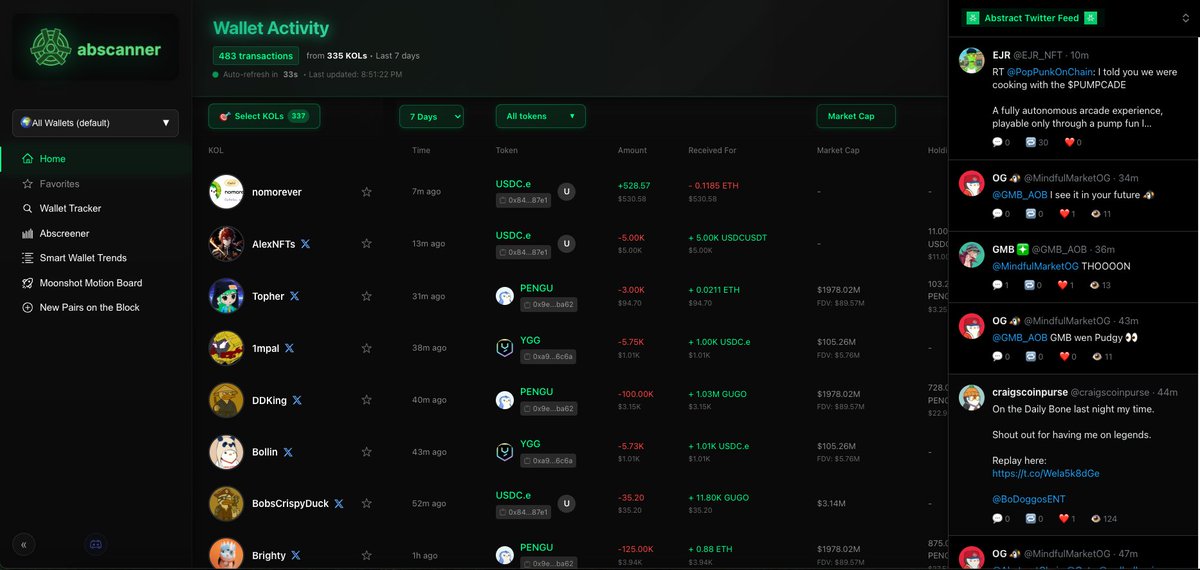Expand the All Wallets (default) dropdown
This screenshot has width=1200, height=570.
click(x=96, y=123)
